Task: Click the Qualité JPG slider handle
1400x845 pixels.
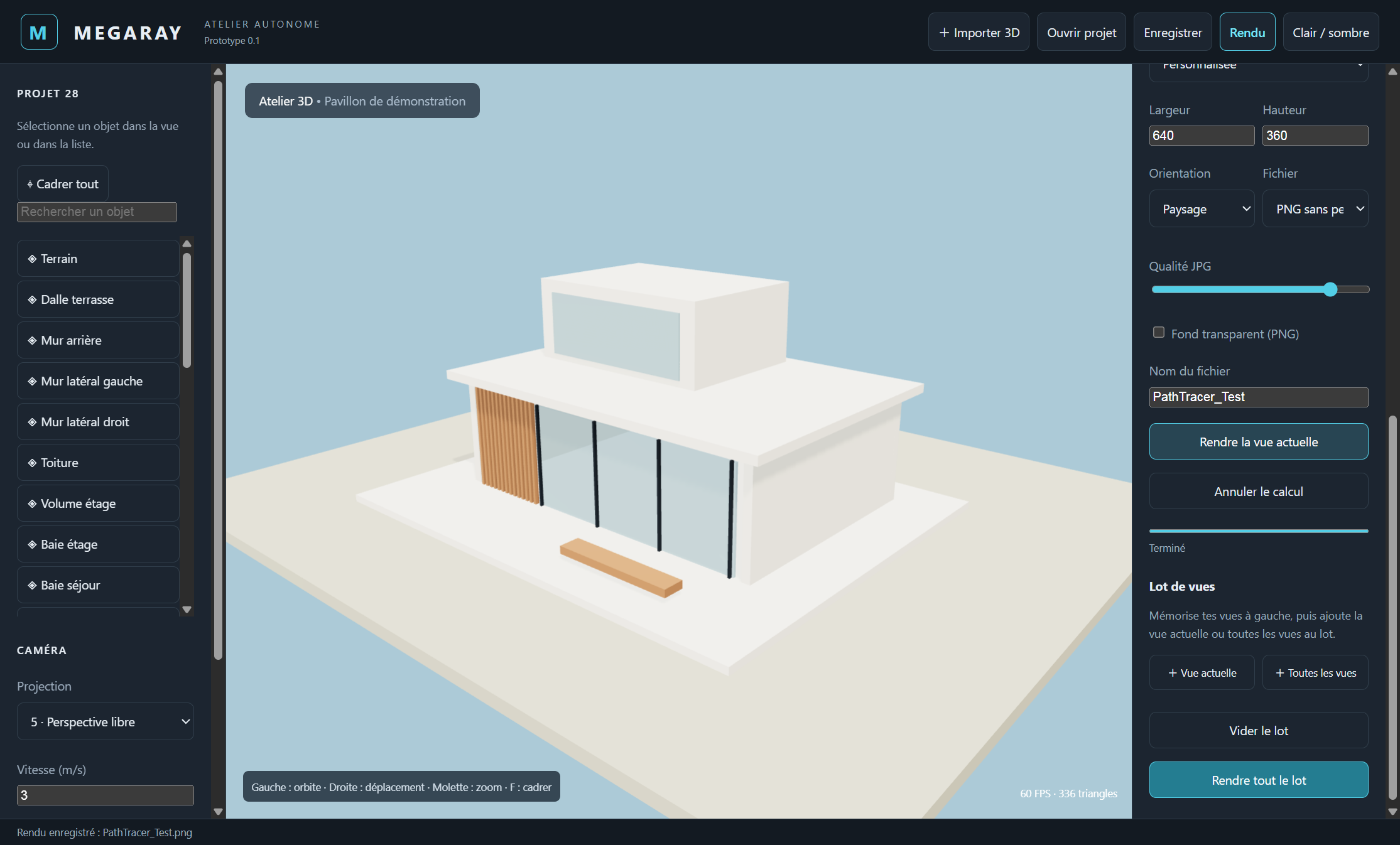Action: pos(1330,289)
